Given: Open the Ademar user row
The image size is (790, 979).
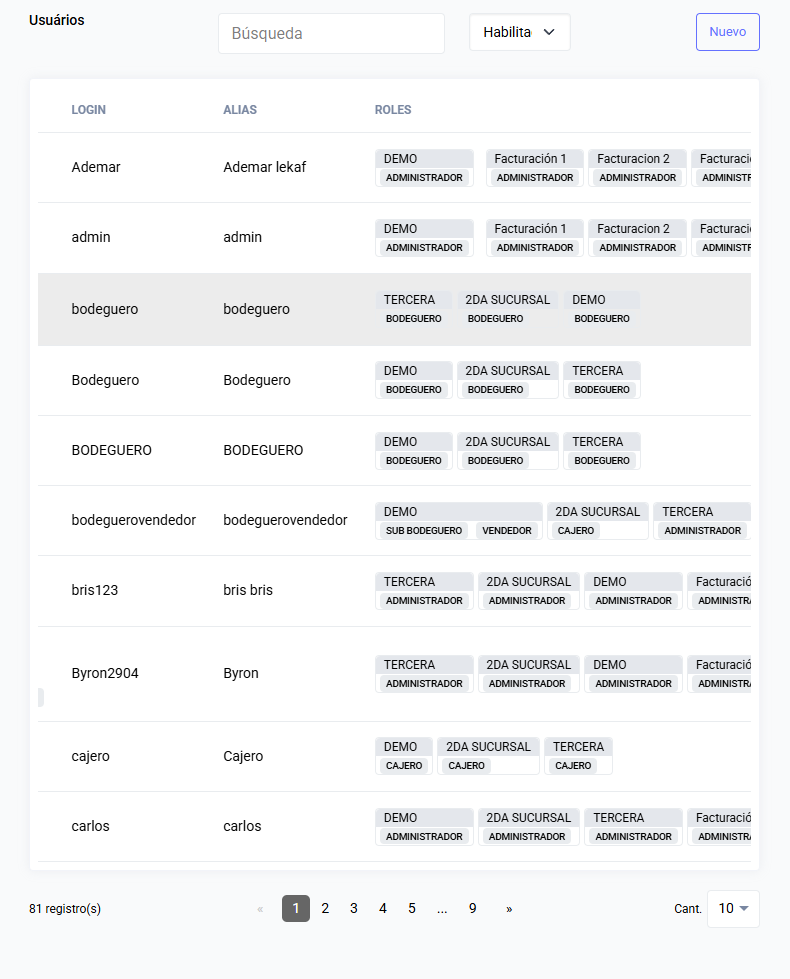Looking at the screenshot, I should pos(394,167).
